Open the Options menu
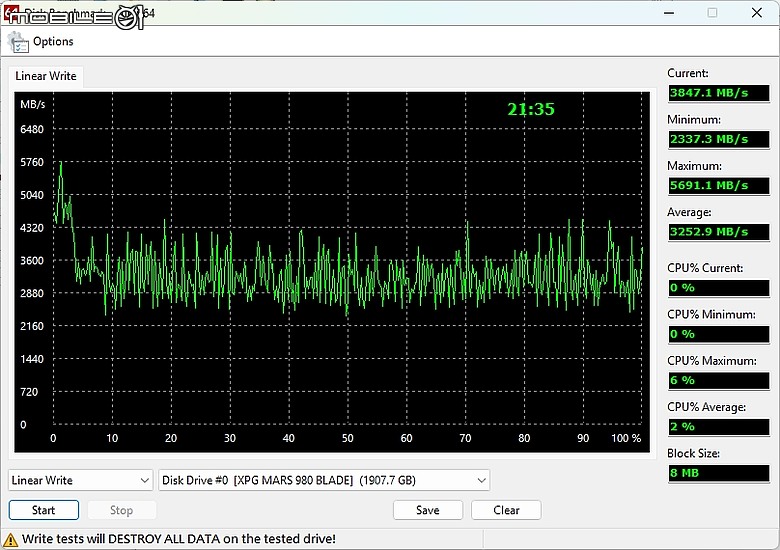Viewport: 780px width, 550px height. point(53,41)
